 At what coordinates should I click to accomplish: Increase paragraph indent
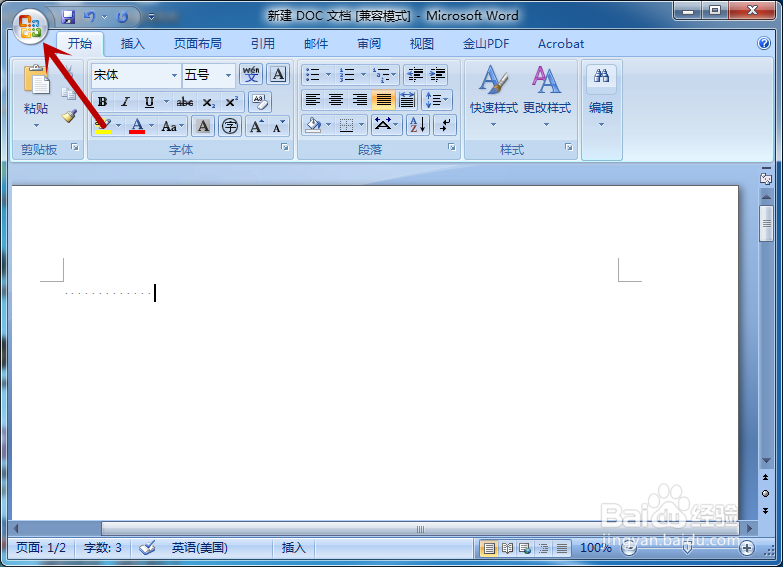(437, 75)
